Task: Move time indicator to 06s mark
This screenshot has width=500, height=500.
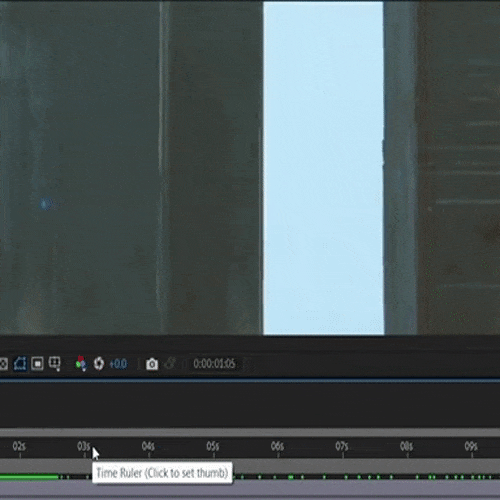Action: pos(277,446)
